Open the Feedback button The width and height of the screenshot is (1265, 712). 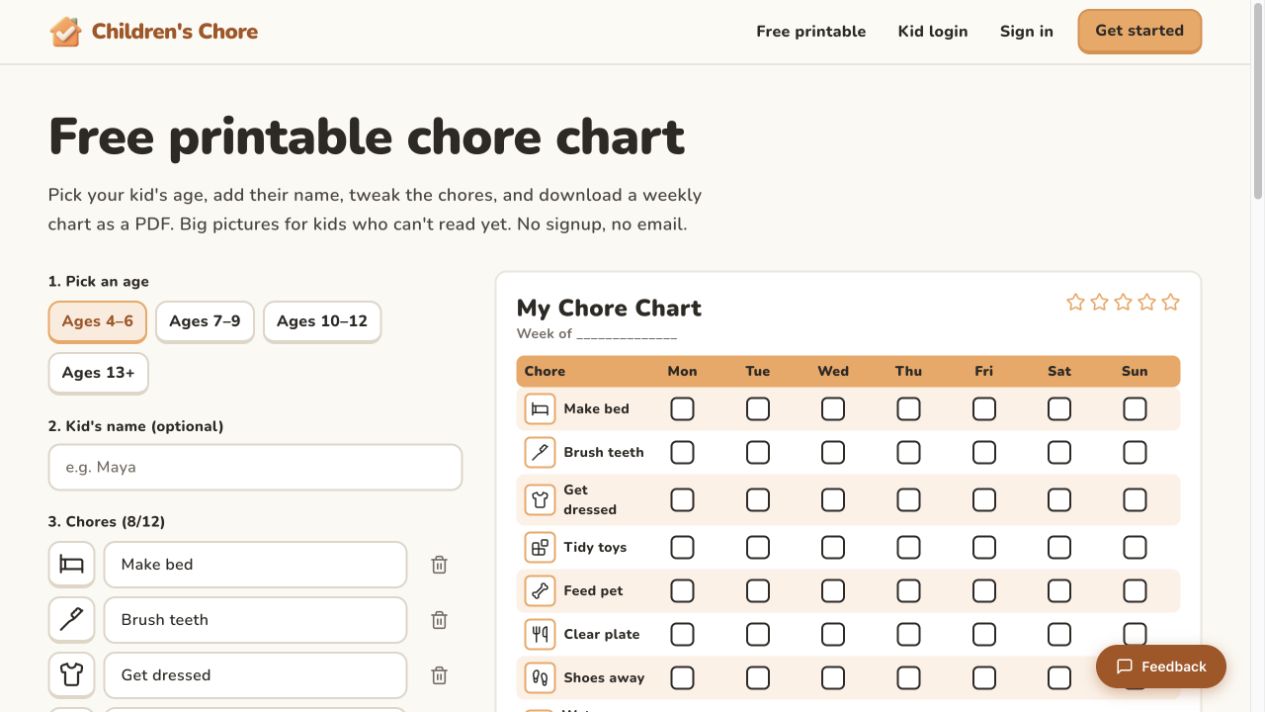(1161, 667)
